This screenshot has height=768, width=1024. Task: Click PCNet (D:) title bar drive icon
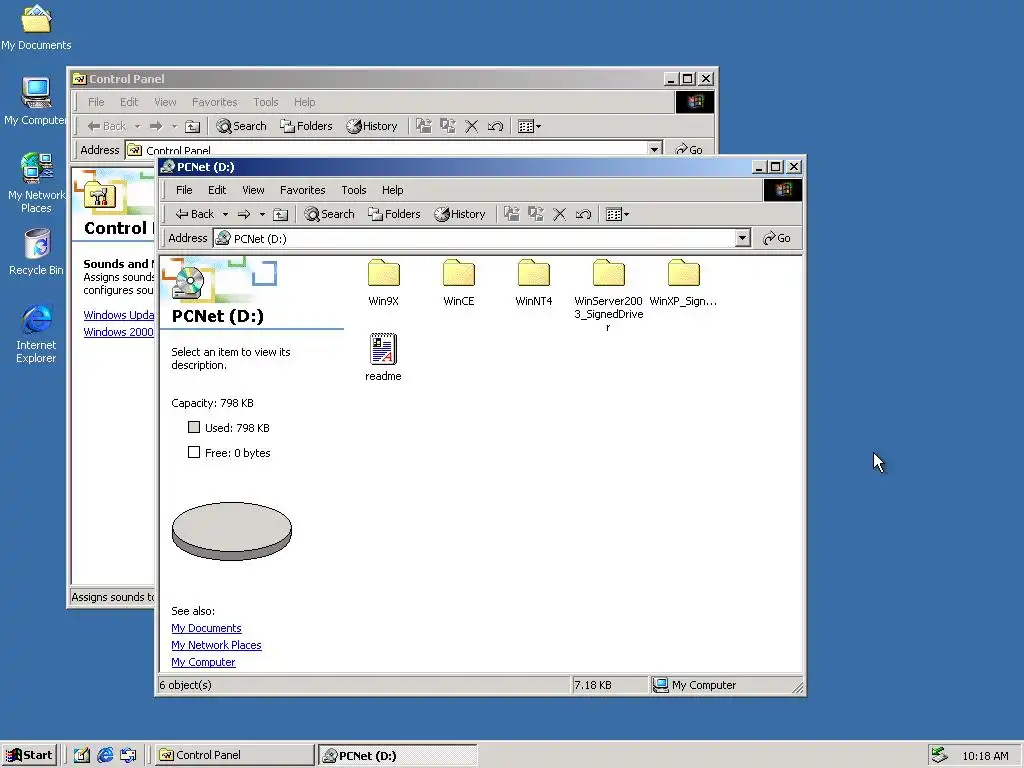[168, 167]
